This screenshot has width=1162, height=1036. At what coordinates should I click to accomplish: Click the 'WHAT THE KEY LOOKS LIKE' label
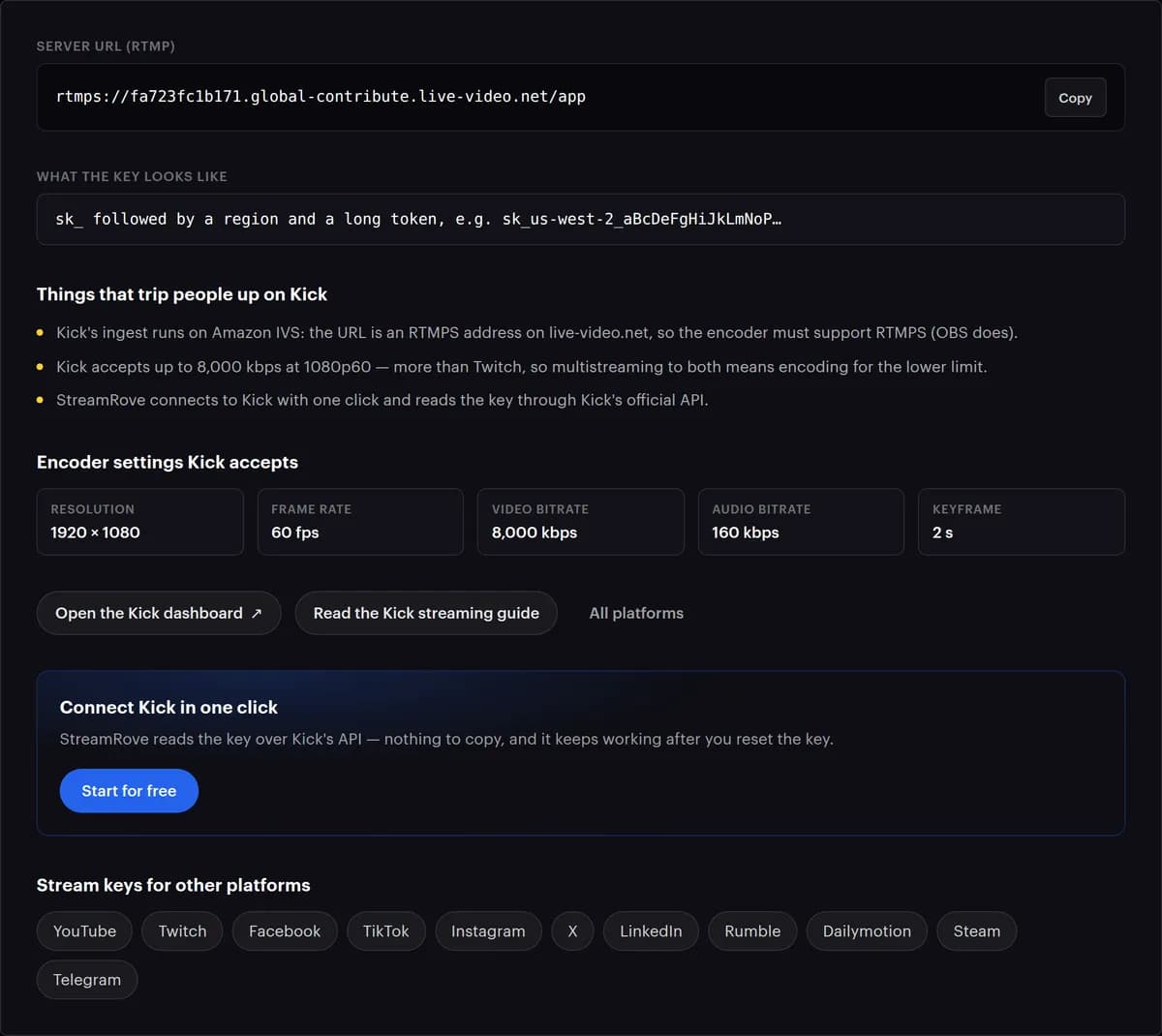pos(132,176)
